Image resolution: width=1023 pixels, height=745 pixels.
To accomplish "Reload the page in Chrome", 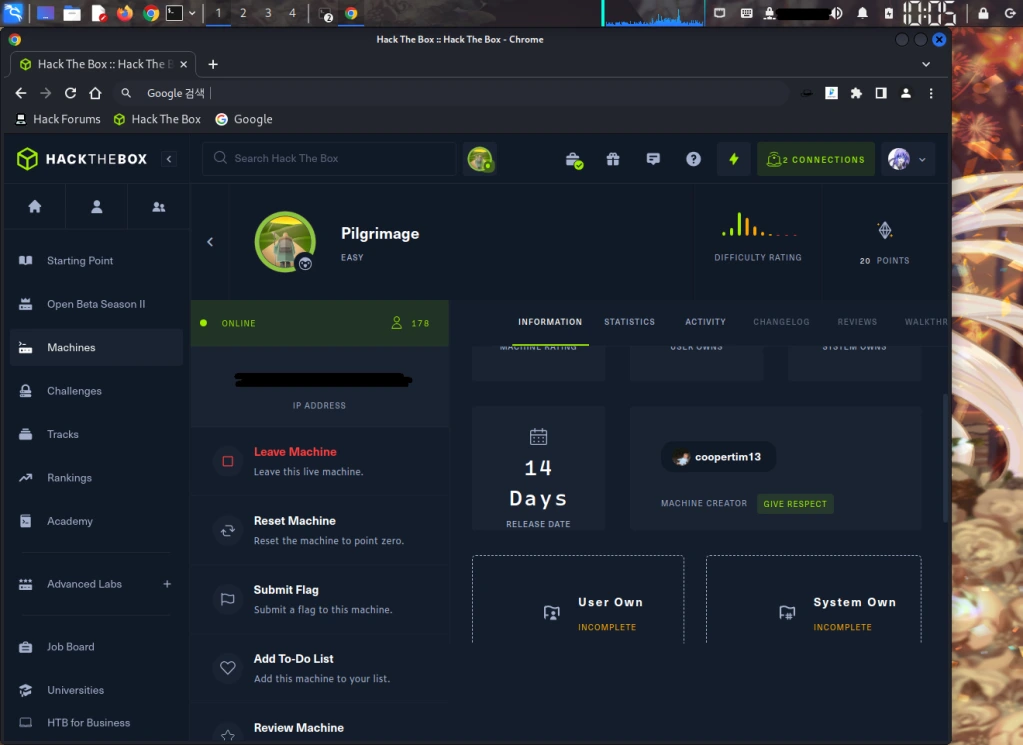I will pyautogui.click(x=70, y=93).
